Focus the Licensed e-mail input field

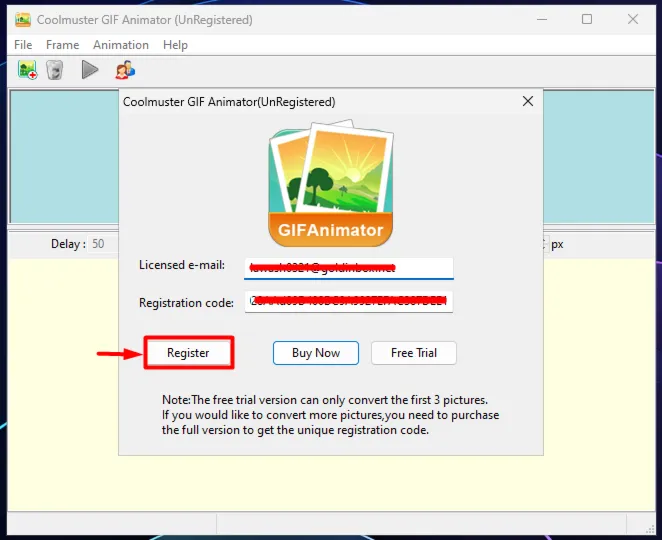click(x=349, y=268)
